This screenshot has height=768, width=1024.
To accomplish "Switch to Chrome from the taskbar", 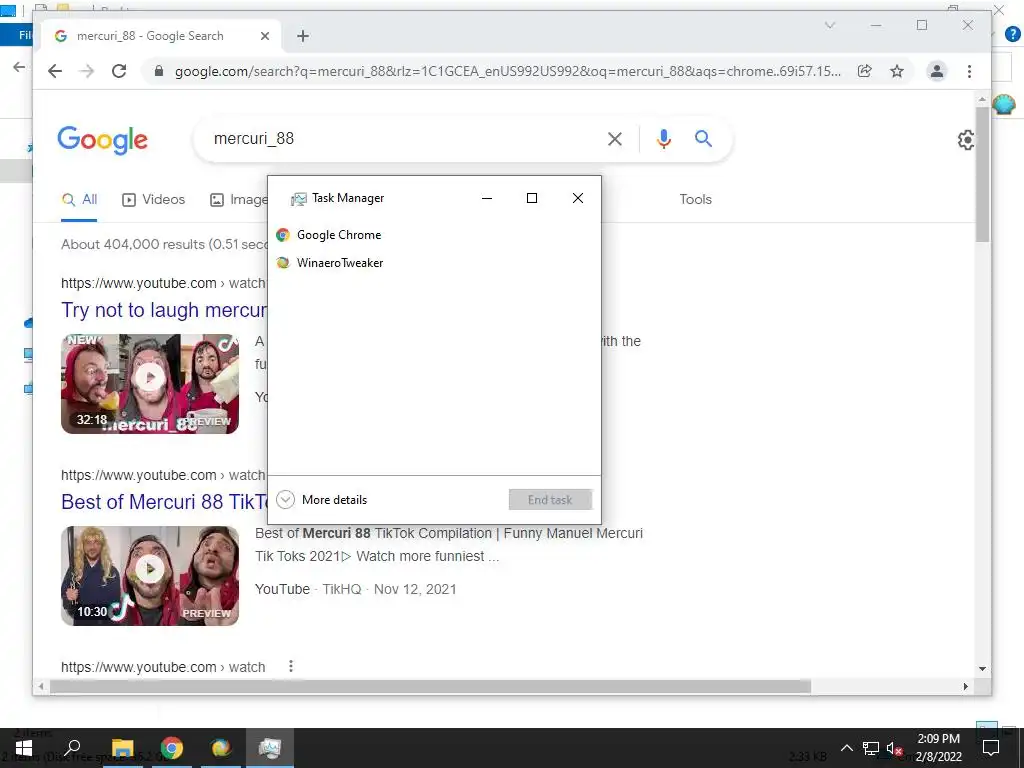I will tap(172, 748).
